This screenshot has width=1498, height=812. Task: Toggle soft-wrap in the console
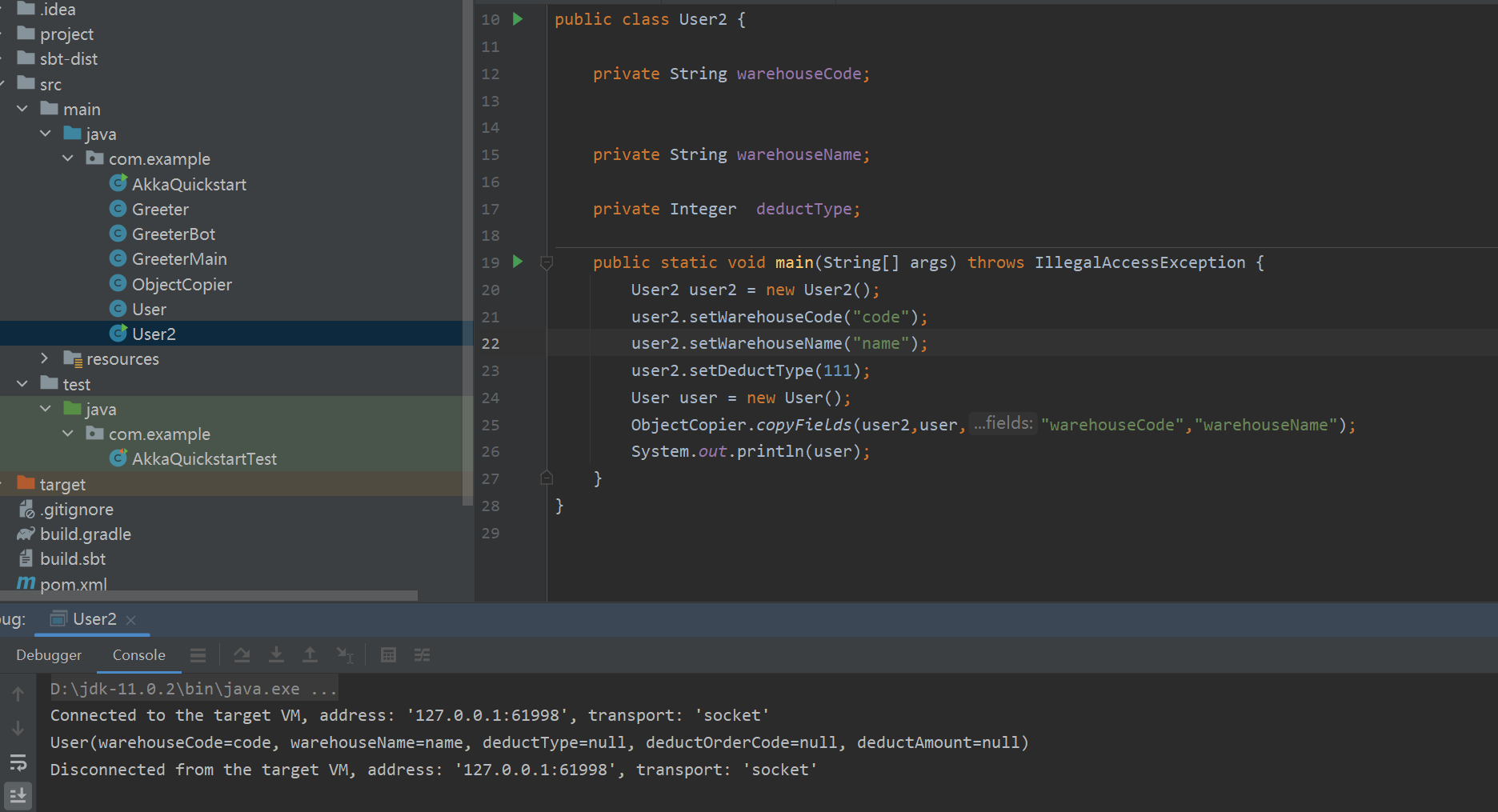[x=18, y=762]
